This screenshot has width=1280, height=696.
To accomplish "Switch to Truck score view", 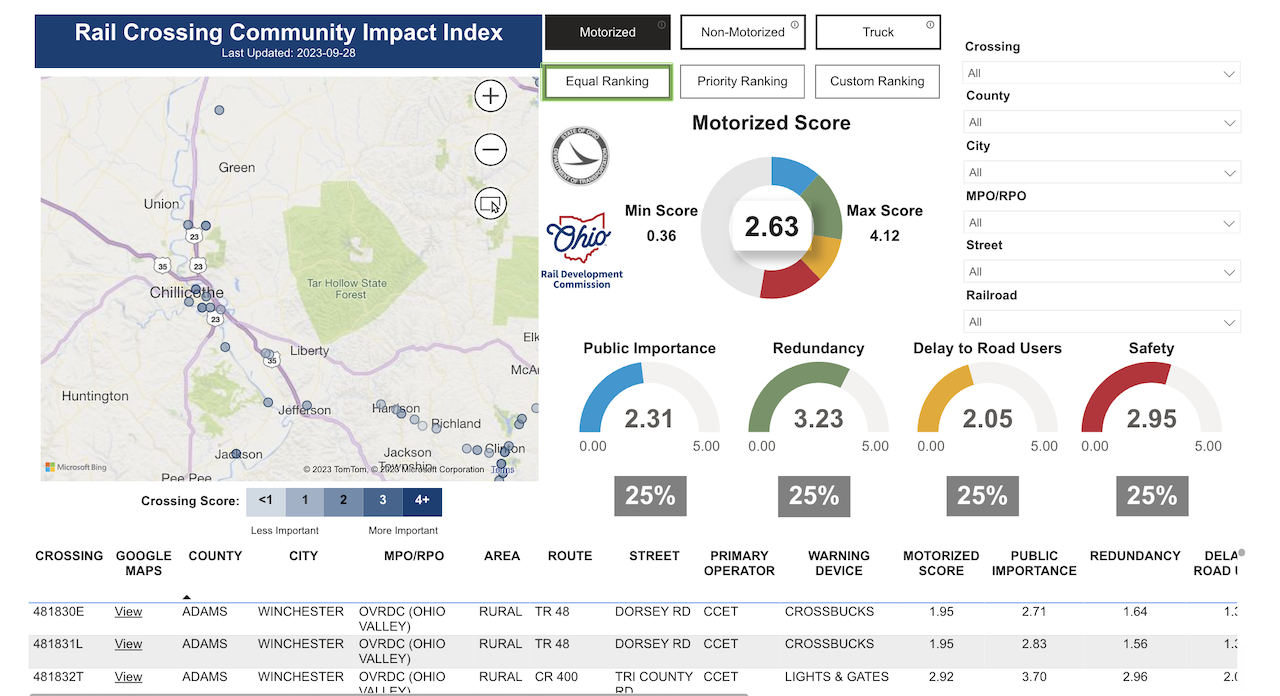I will [878, 33].
